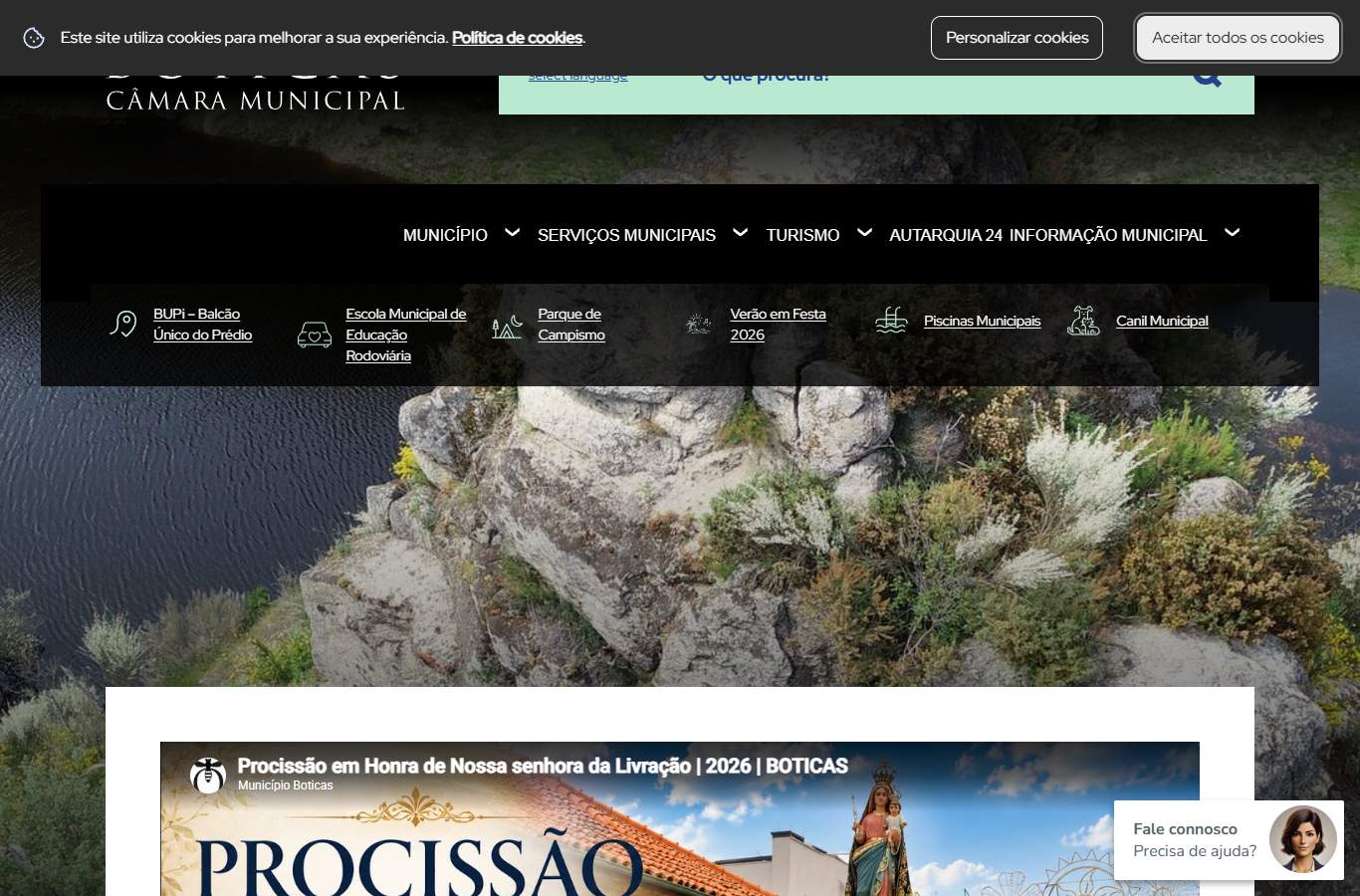Click the camping park tent icon
Screen dimensions: 1360x896
point(507,326)
